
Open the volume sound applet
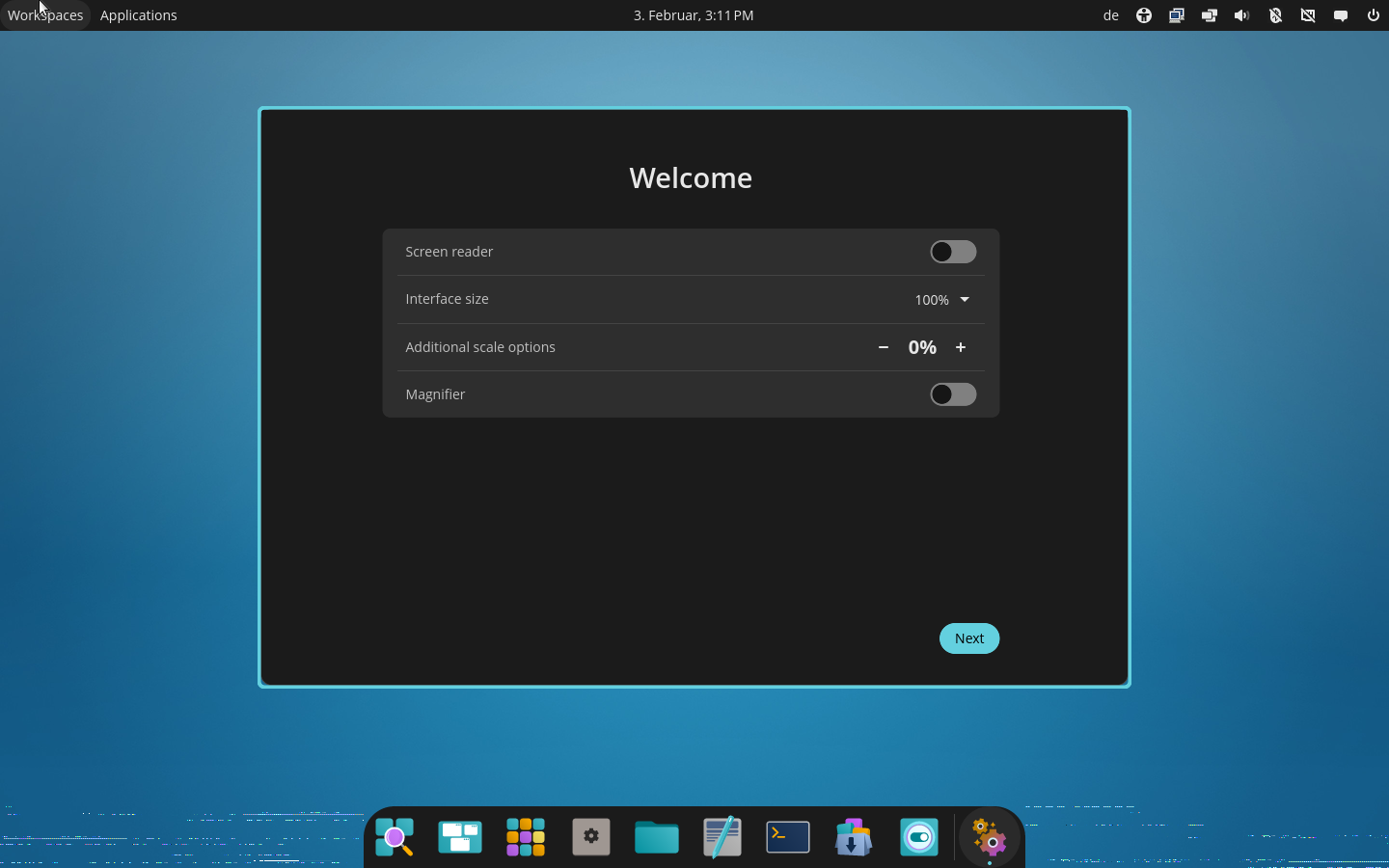(1241, 15)
